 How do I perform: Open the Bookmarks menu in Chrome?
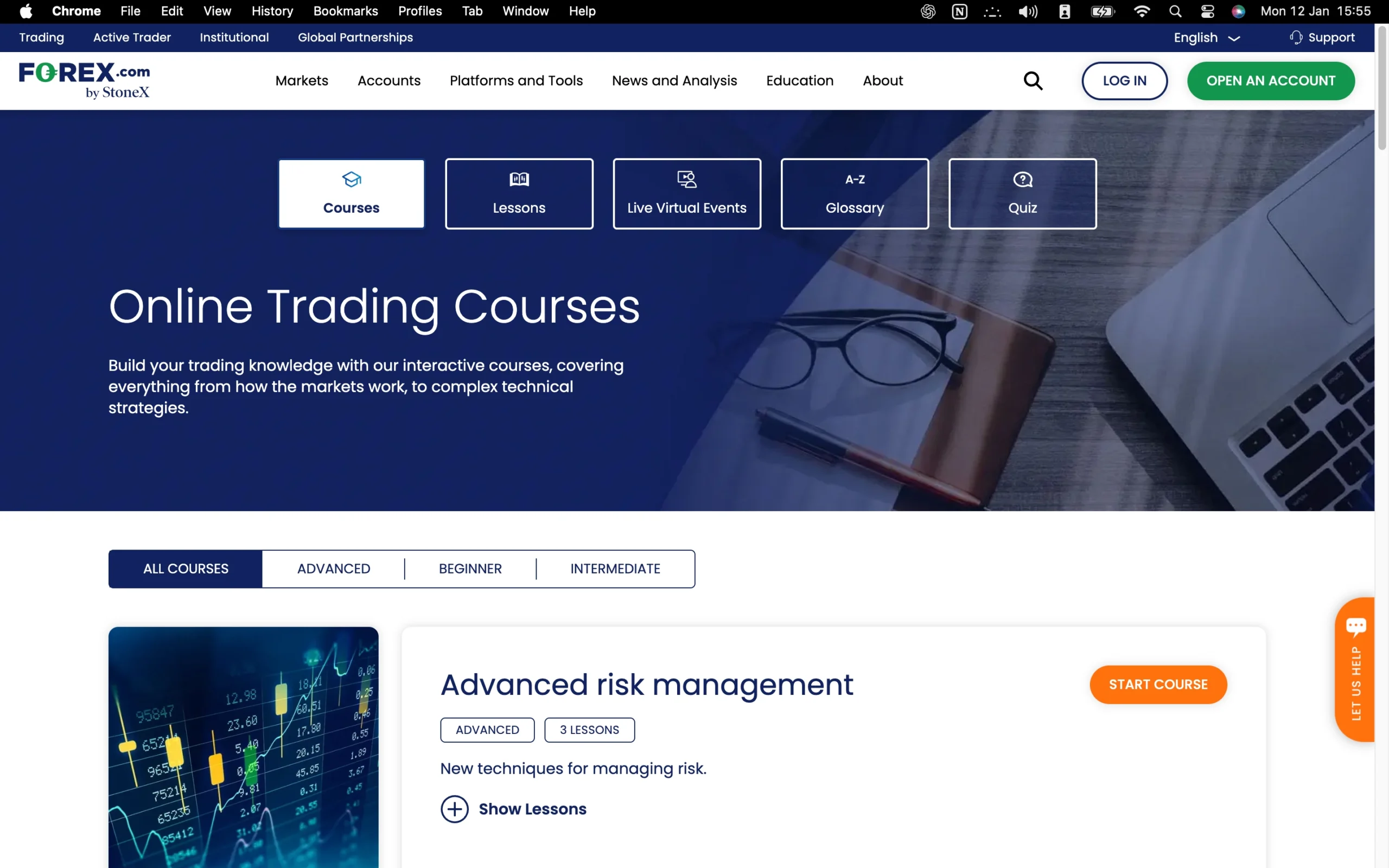click(x=345, y=11)
